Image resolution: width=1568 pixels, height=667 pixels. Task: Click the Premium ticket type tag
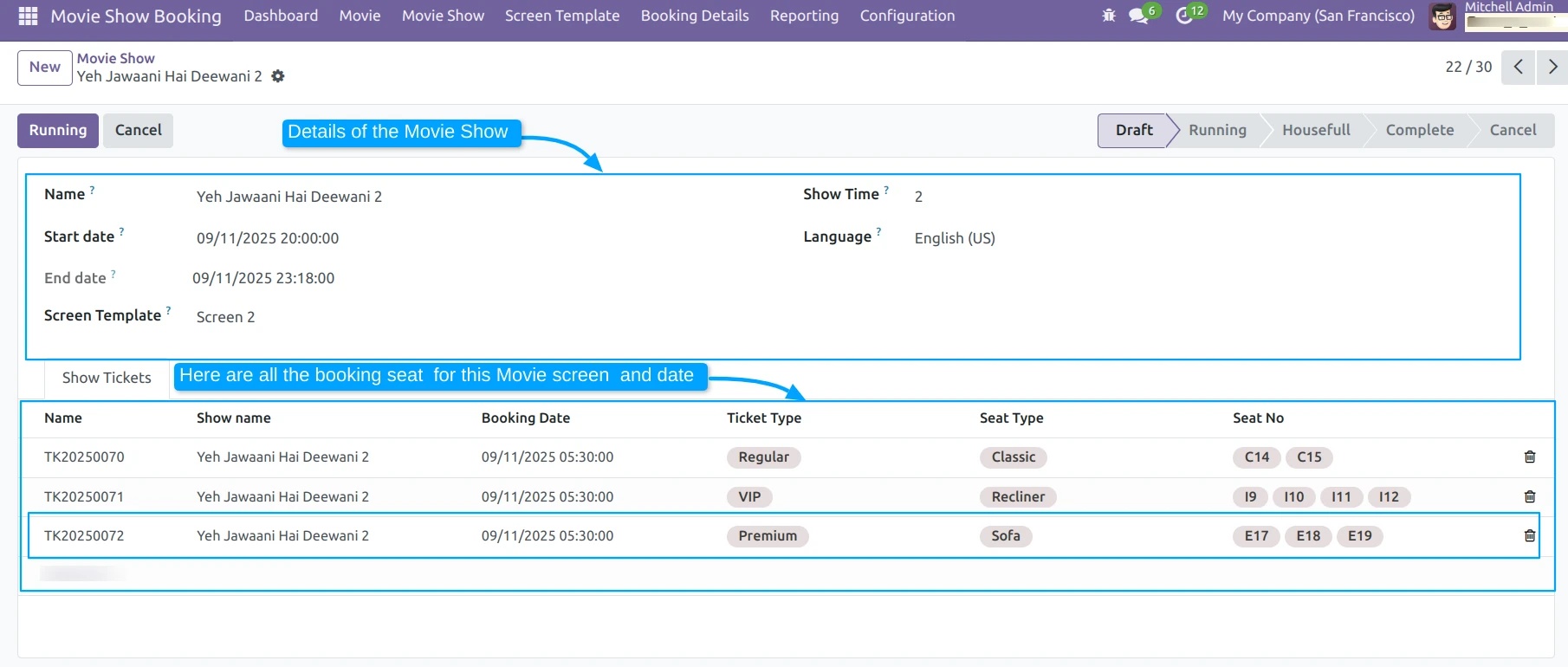[x=768, y=536]
